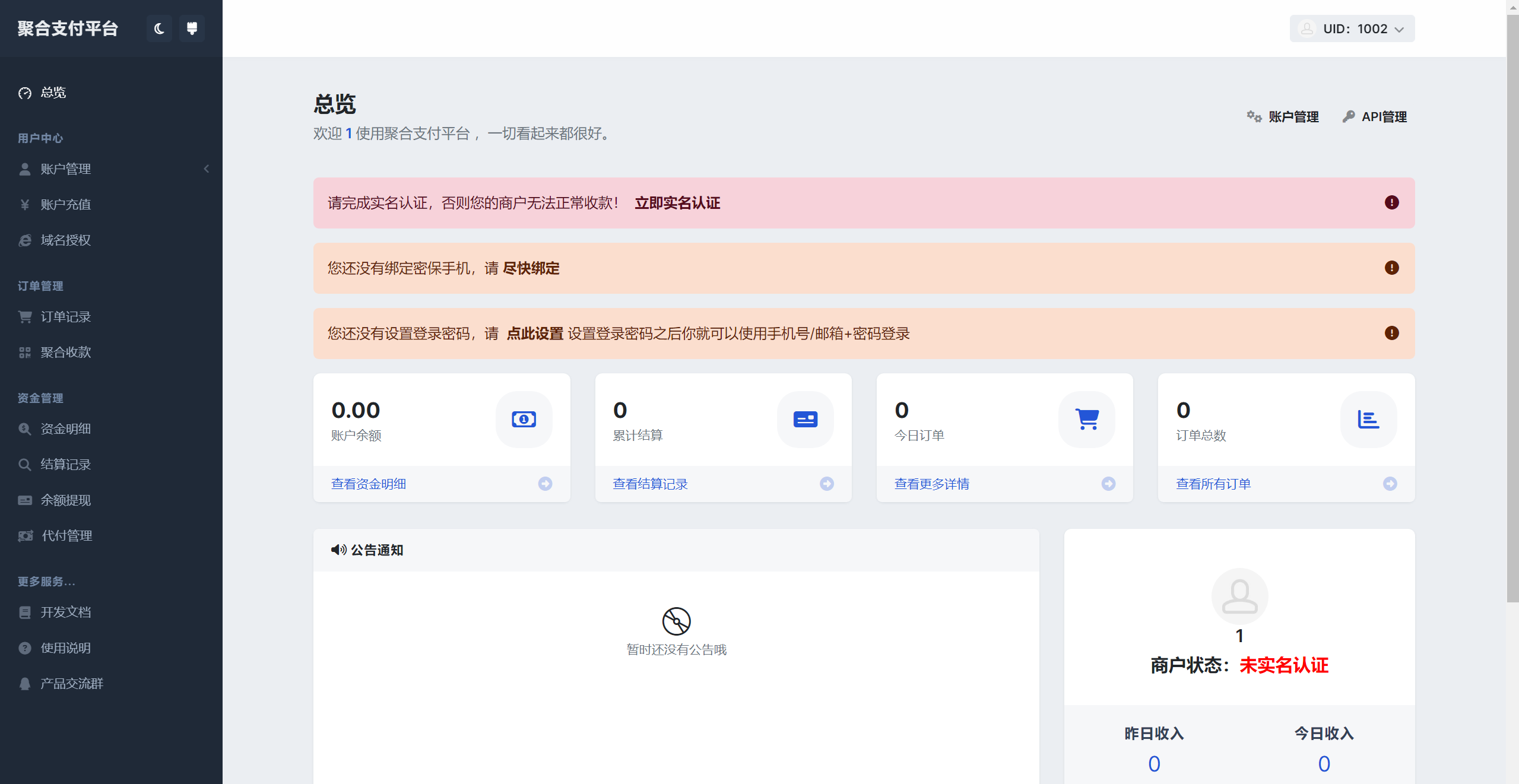Image resolution: width=1519 pixels, height=784 pixels.
Task: Click the merchant avatar thumbnail
Action: point(1239,596)
